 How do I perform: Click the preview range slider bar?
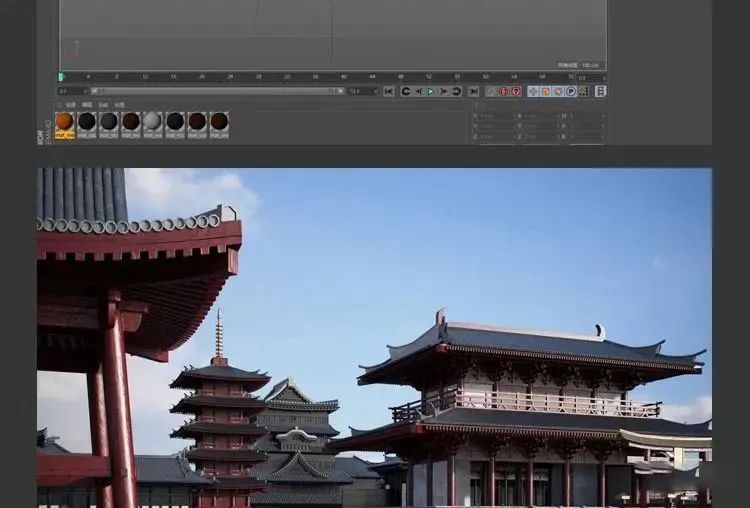[x=218, y=91]
